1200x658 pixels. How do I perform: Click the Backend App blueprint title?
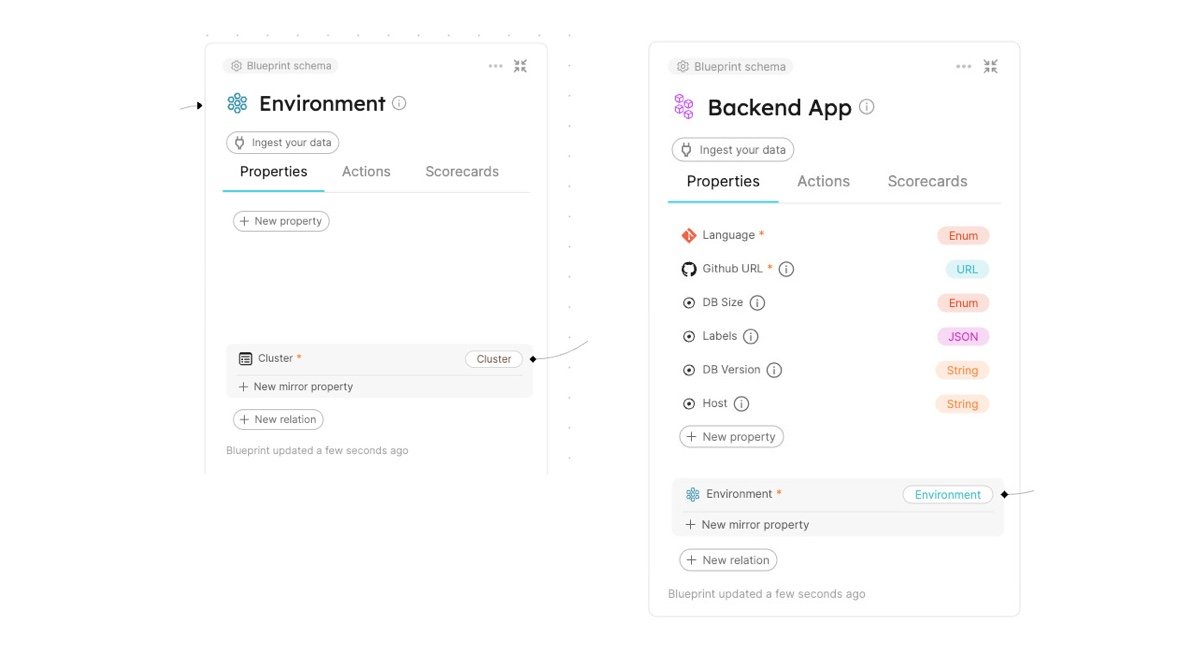(780, 107)
